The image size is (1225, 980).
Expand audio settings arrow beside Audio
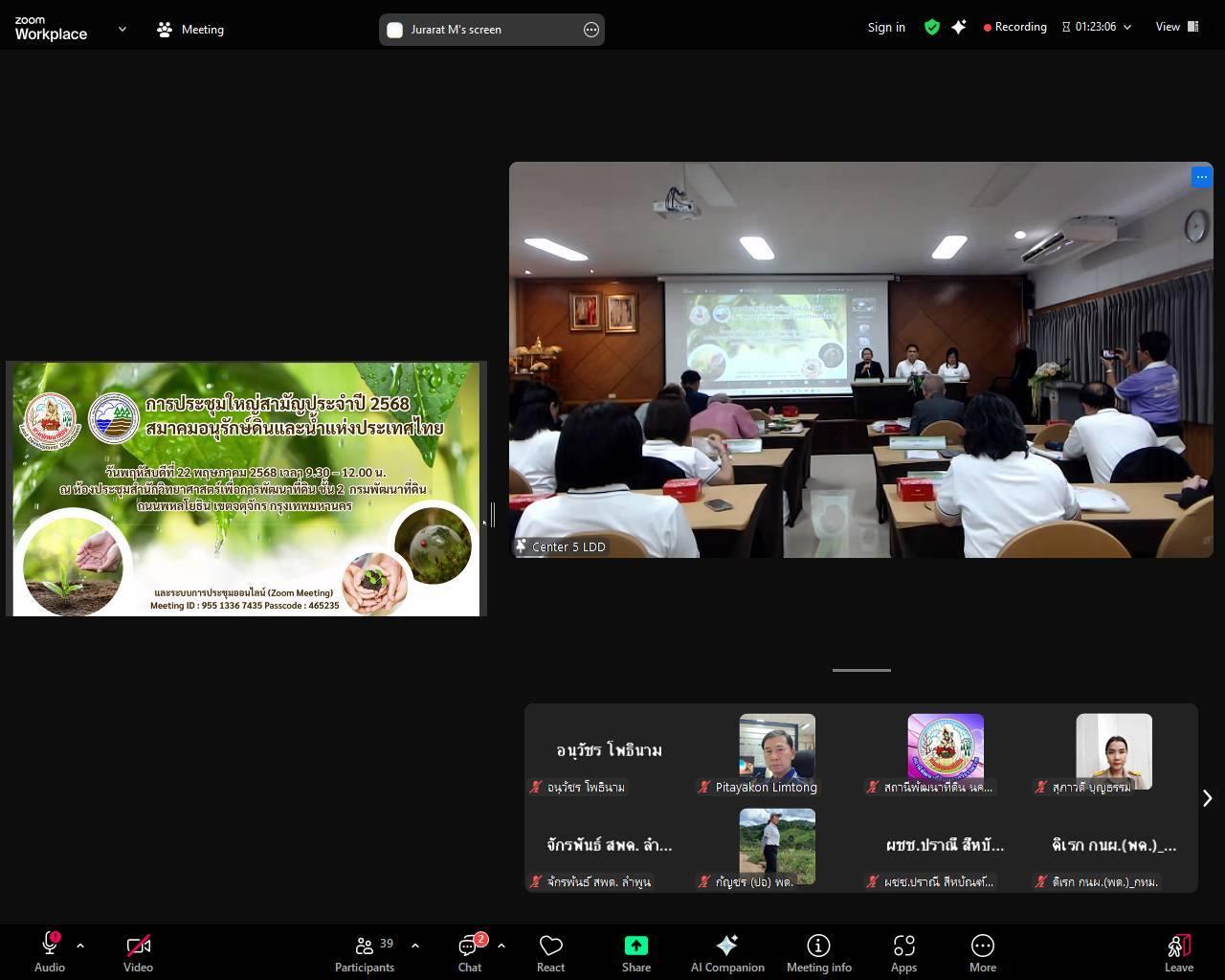[x=80, y=946]
